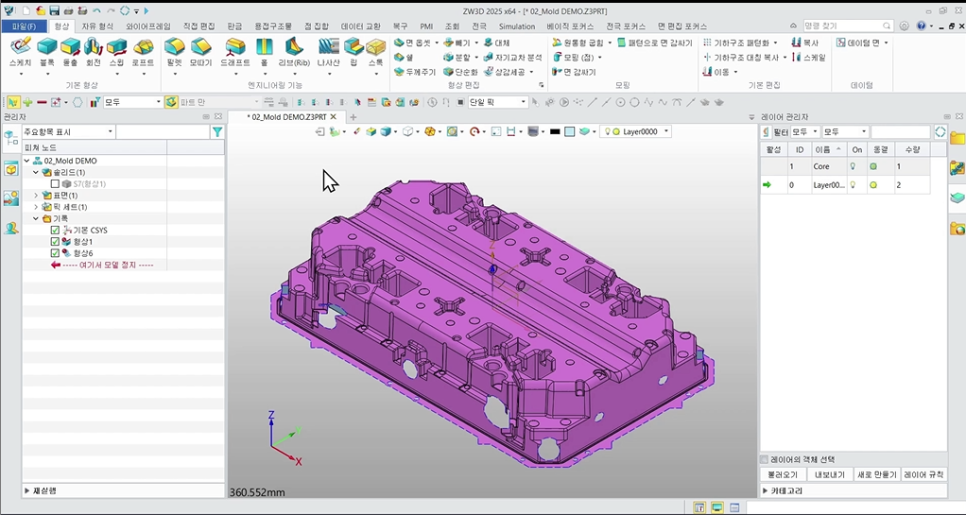Collapse the 02_Mold DEMO root node
Screen dimensions: 966x515
point(27,161)
